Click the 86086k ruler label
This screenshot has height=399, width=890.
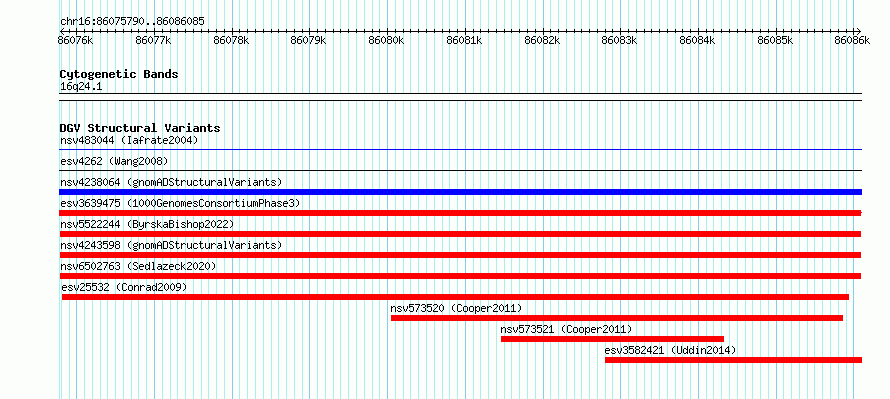(x=852, y=40)
